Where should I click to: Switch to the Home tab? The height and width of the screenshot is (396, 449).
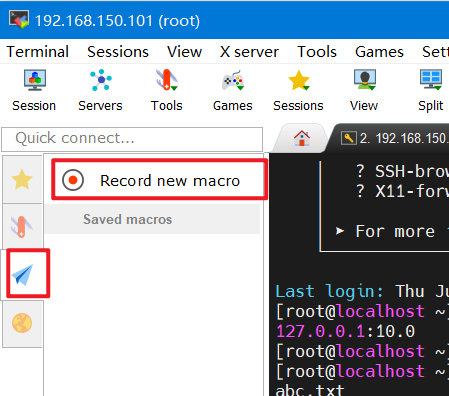pyautogui.click(x=302, y=138)
